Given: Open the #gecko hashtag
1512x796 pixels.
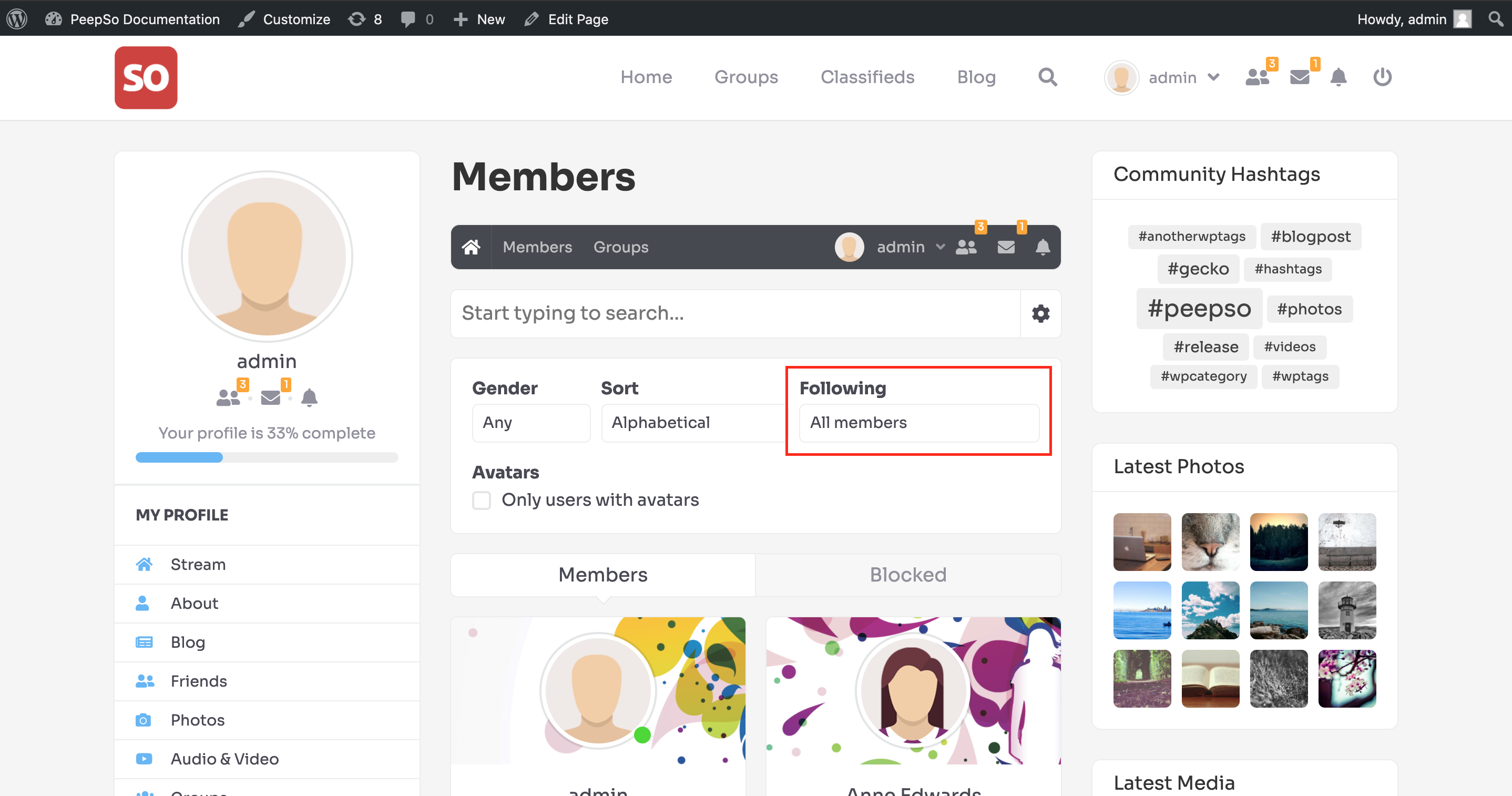Looking at the screenshot, I should 1198,269.
